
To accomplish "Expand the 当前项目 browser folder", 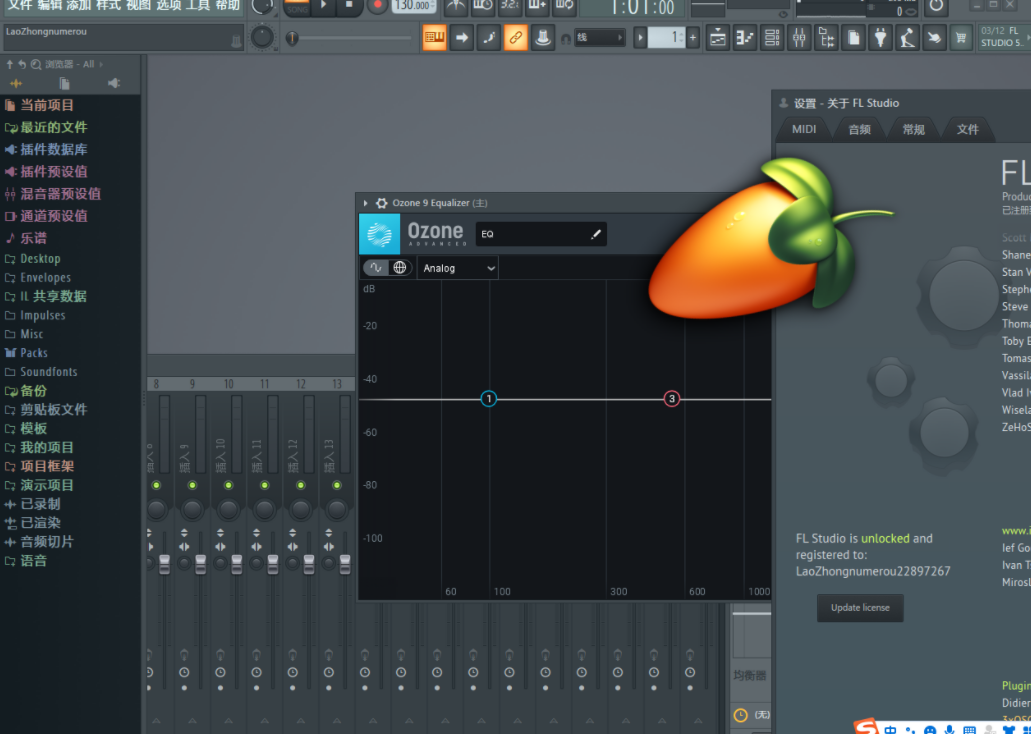I will tap(39, 105).
